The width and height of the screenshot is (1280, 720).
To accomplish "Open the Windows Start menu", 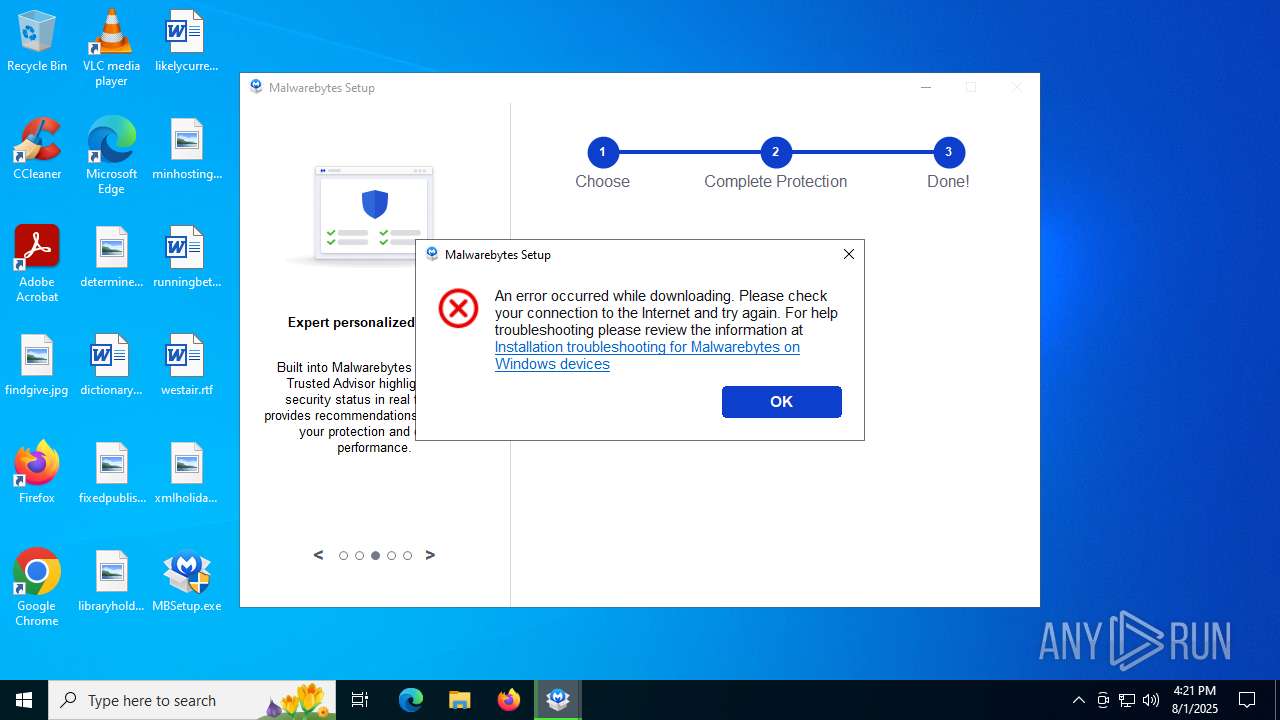I will tap(24, 700).
